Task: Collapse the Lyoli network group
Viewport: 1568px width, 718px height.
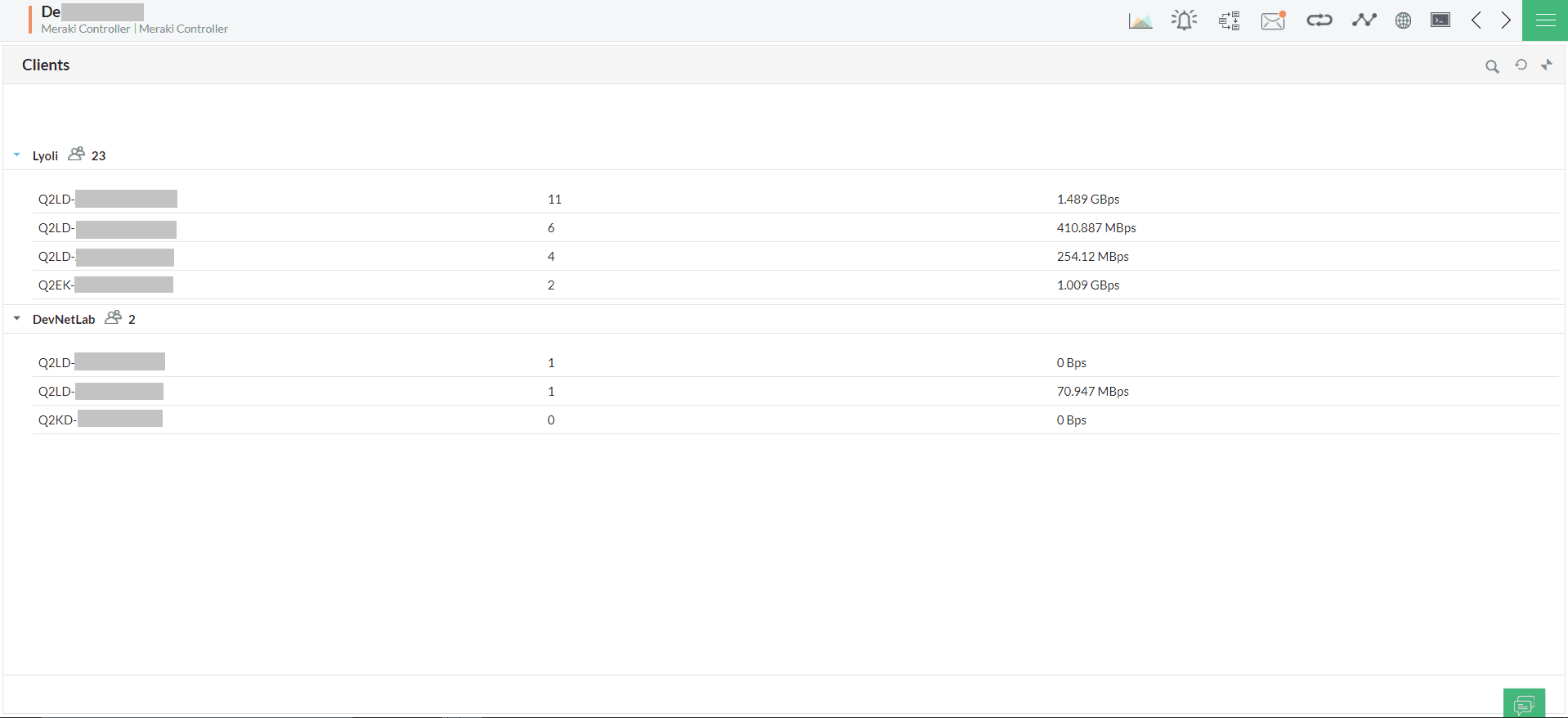Action: (17, 155)
